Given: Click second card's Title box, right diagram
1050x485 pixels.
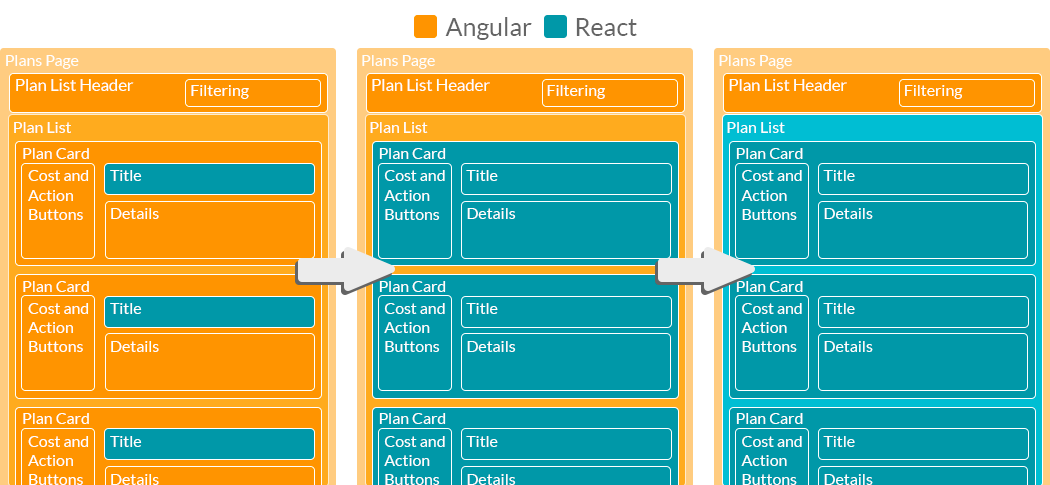Looking at the screenshot, I should [x=923, y=311].
